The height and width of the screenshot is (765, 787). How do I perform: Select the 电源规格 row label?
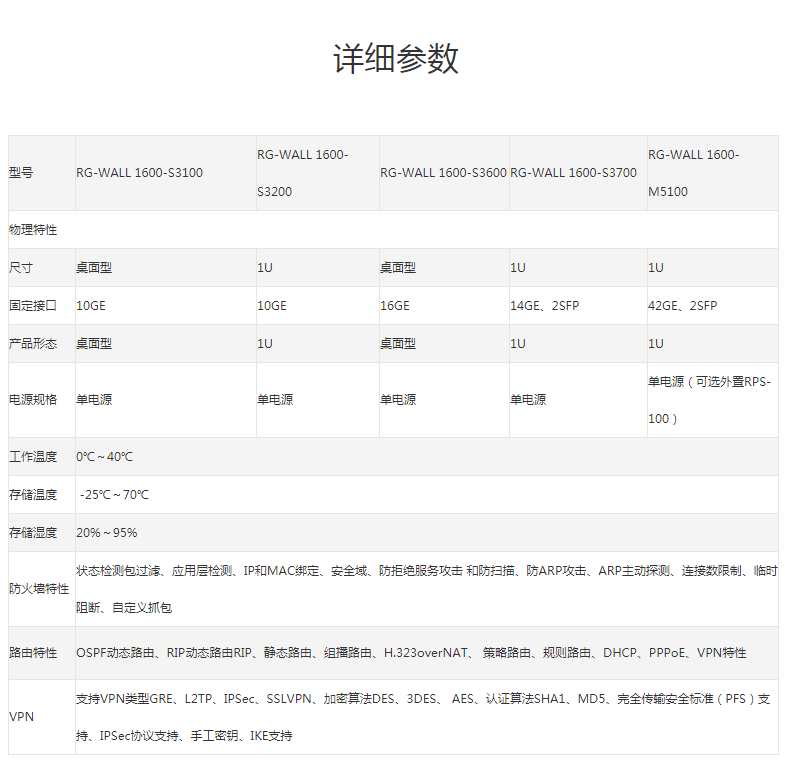click(34, 400)
